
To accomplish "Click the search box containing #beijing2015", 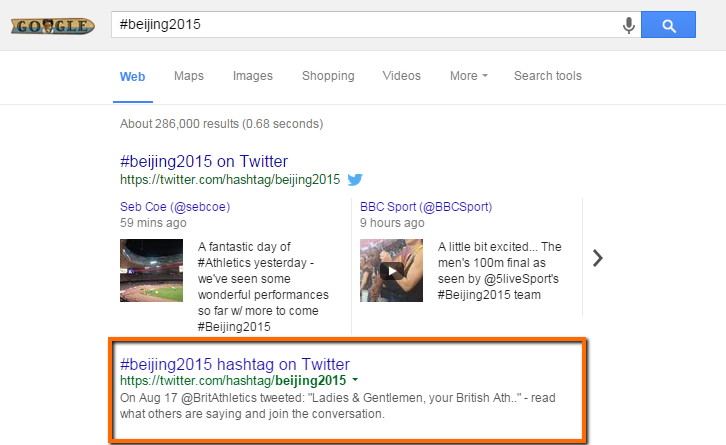I will (366, 25).
